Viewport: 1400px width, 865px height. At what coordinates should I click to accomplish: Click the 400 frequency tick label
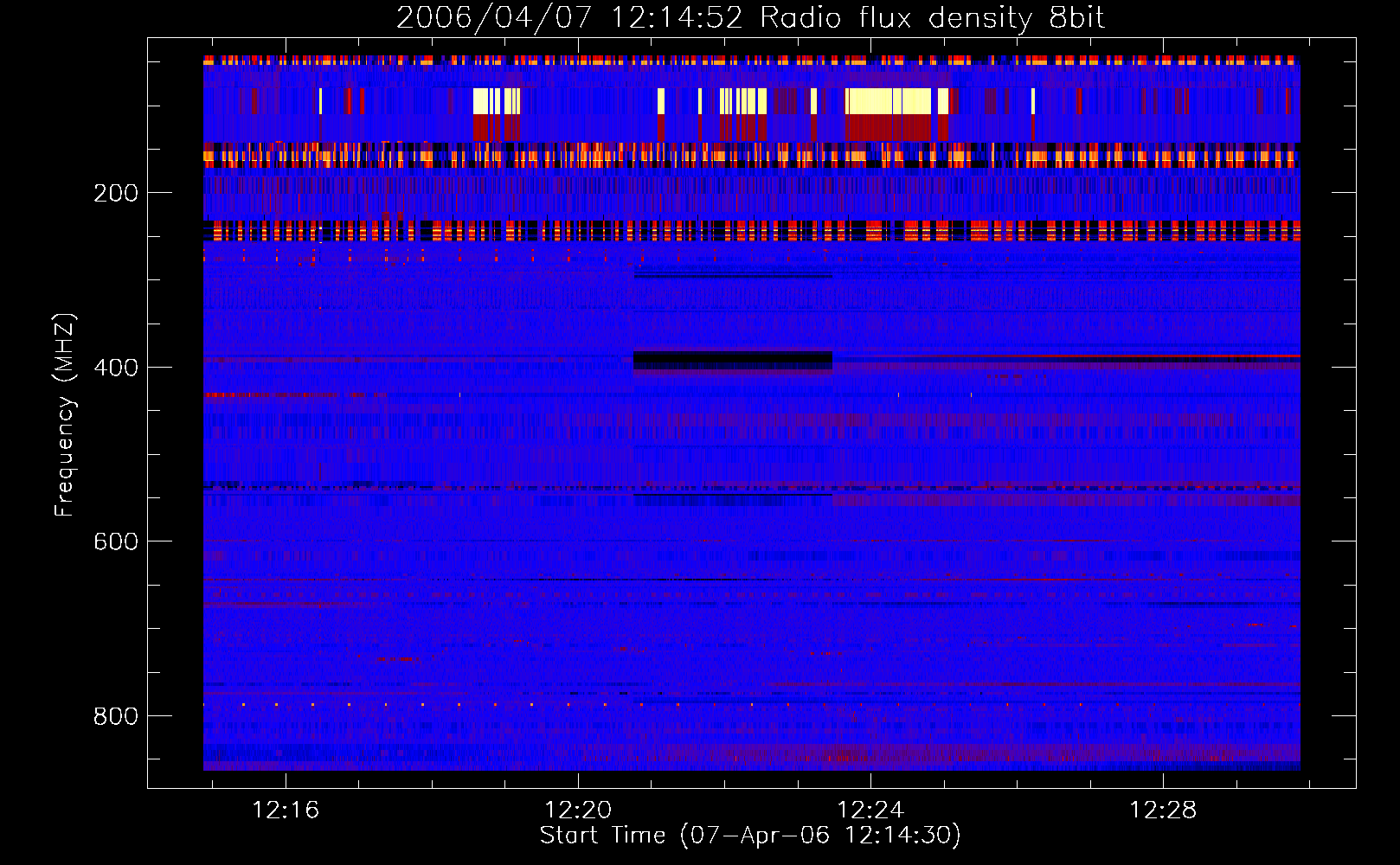pyautogui.click(x=116, y=368)
